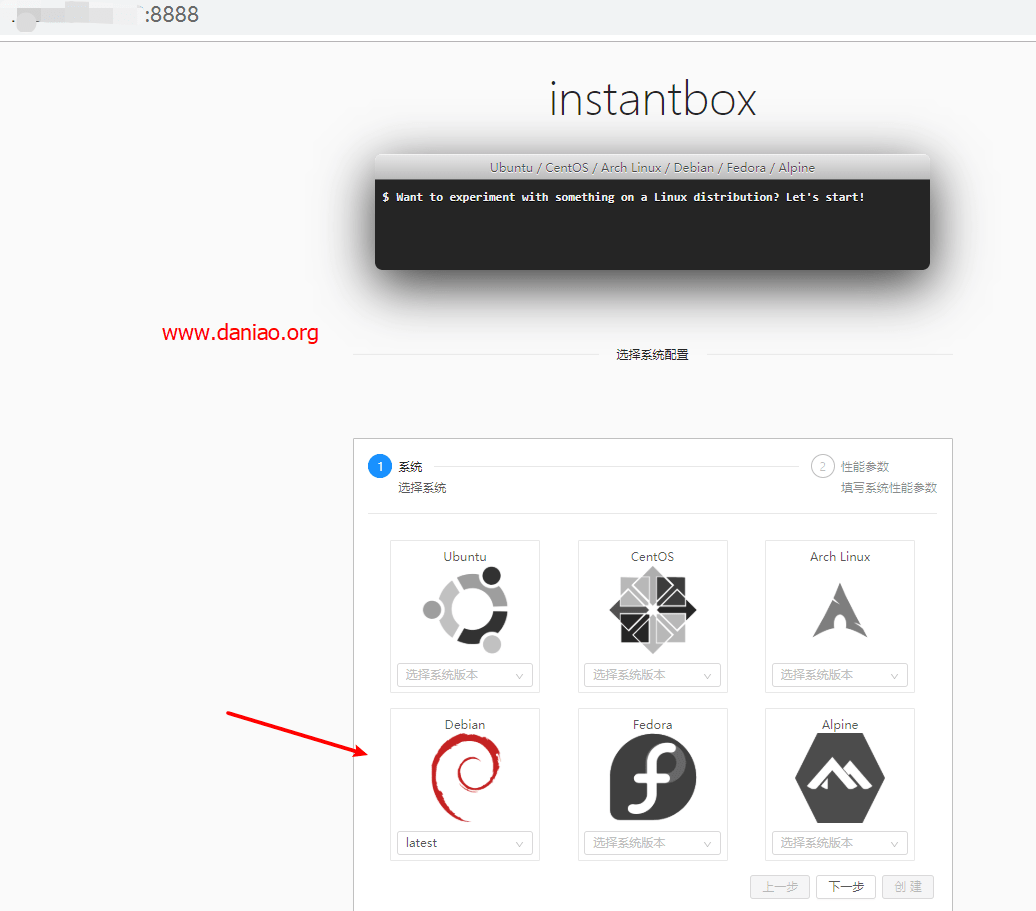Screen dimensions: 1036x911
Task: Open the Ubuntu version dropdown
Action: click(x=464, y=675)
